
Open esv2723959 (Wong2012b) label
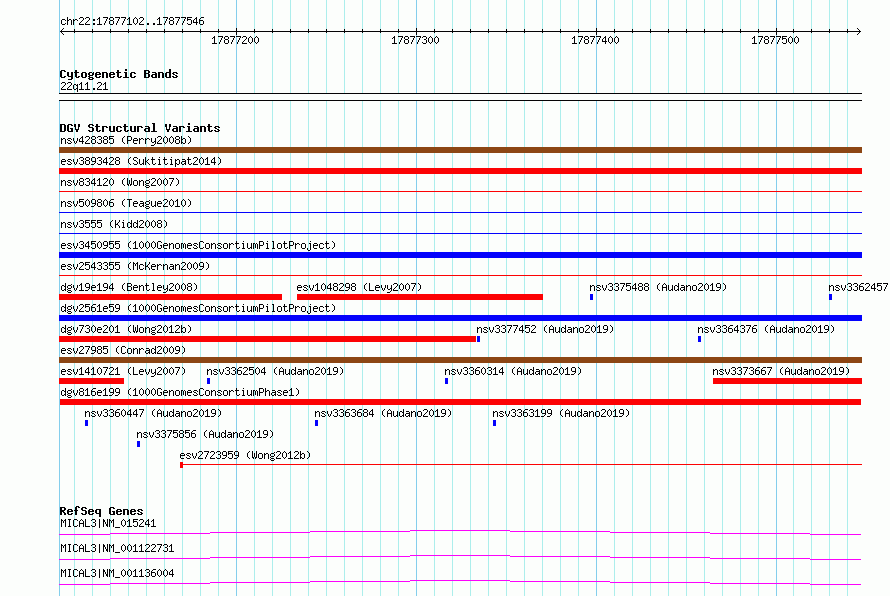[245, 455]
